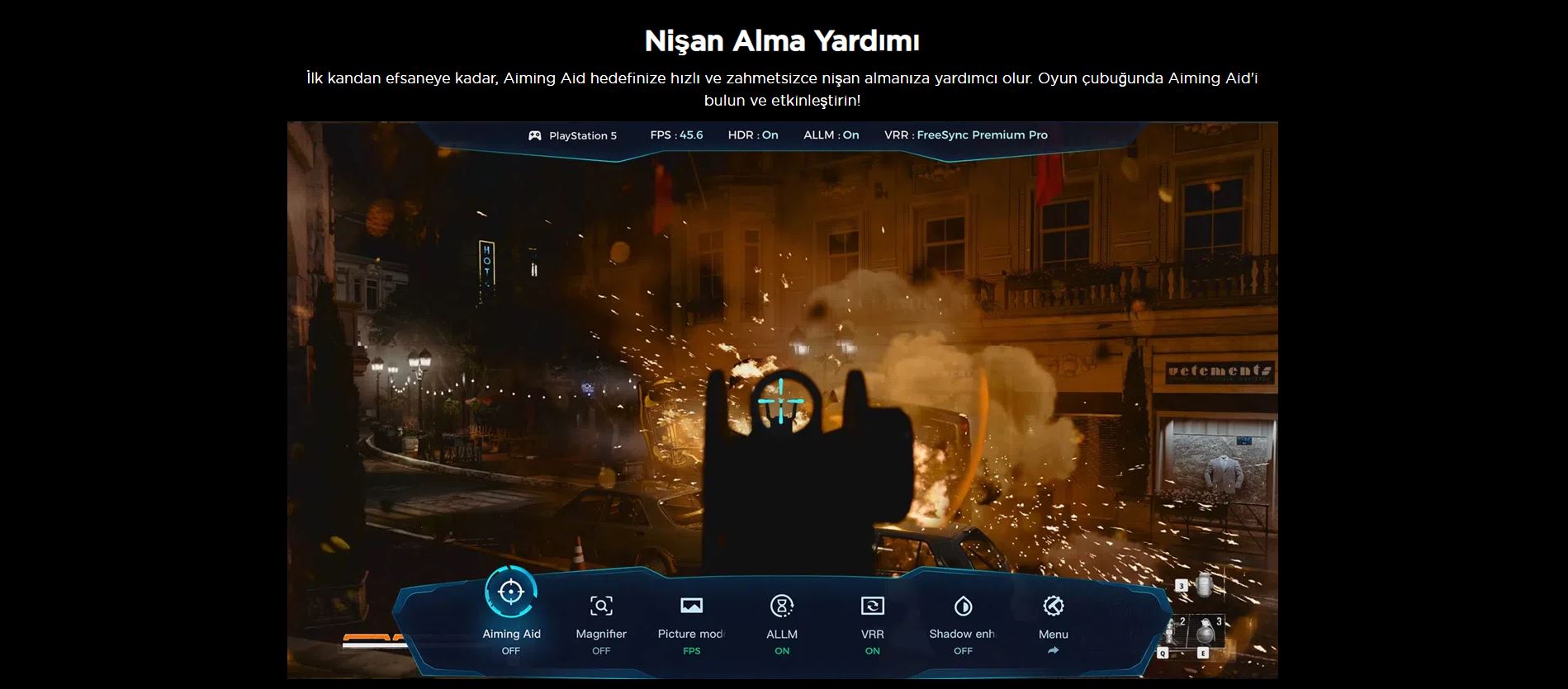
Task: Click the E key grenade slot
Action: (1203, 653)
